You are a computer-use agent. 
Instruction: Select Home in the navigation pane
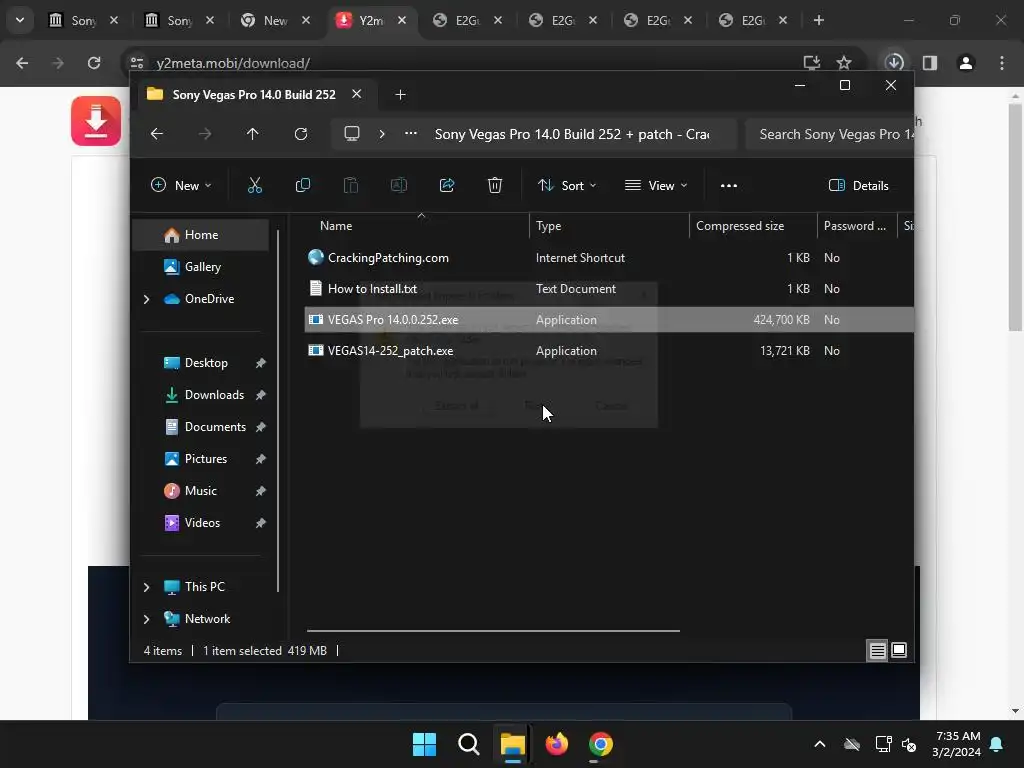200,235
